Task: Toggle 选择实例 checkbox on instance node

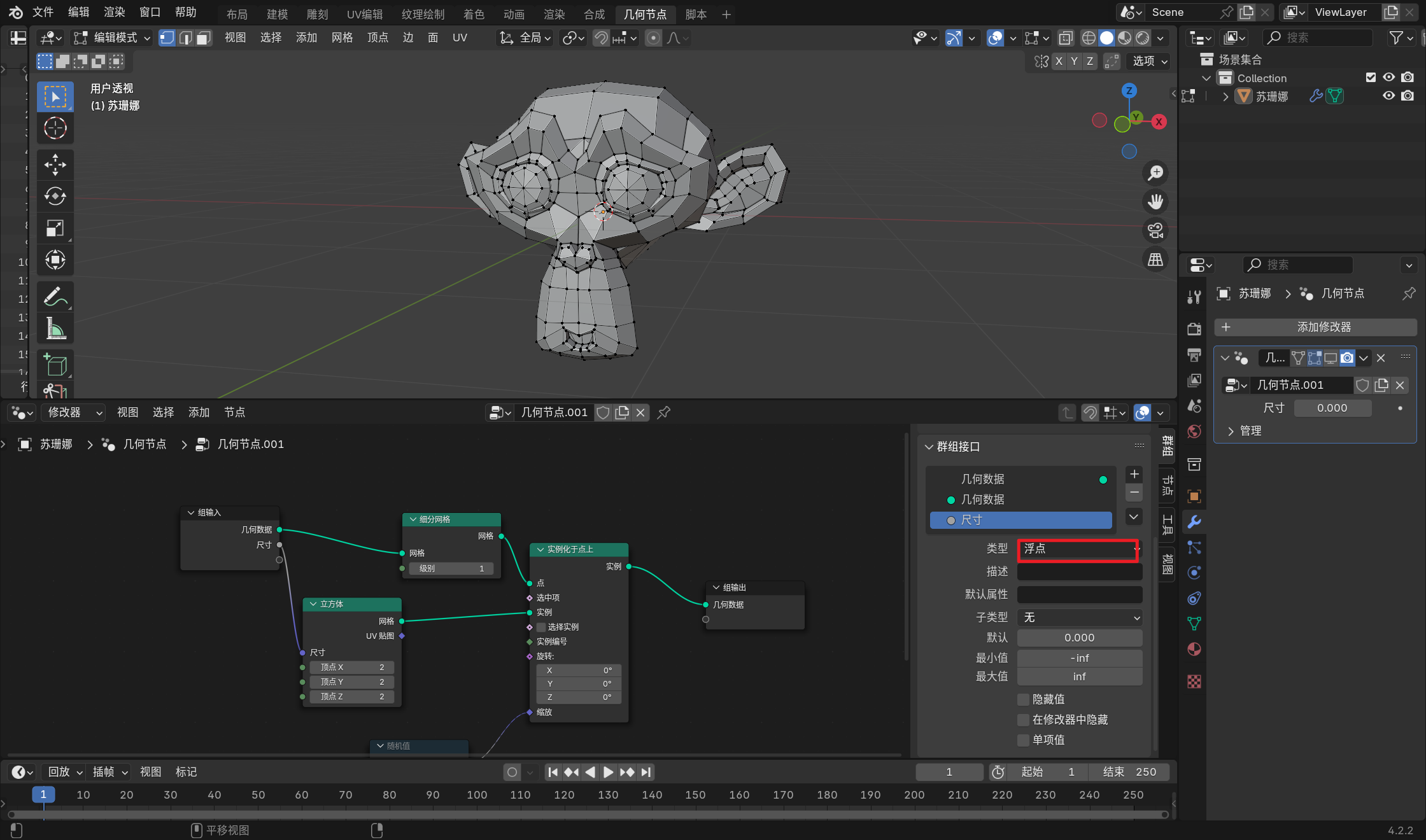Action: pos(541,627)
